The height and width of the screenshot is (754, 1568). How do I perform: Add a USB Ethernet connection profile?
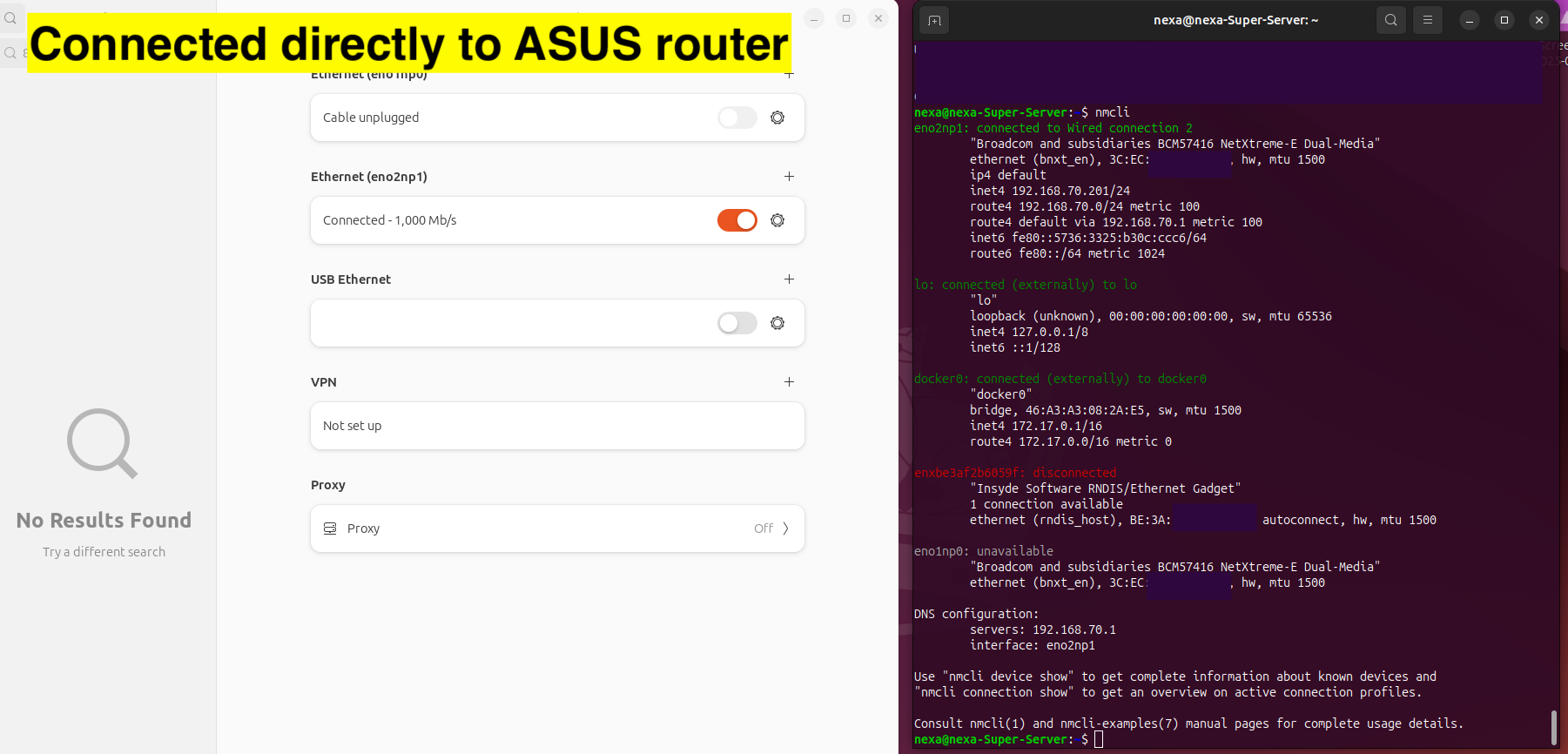[789, 279]
